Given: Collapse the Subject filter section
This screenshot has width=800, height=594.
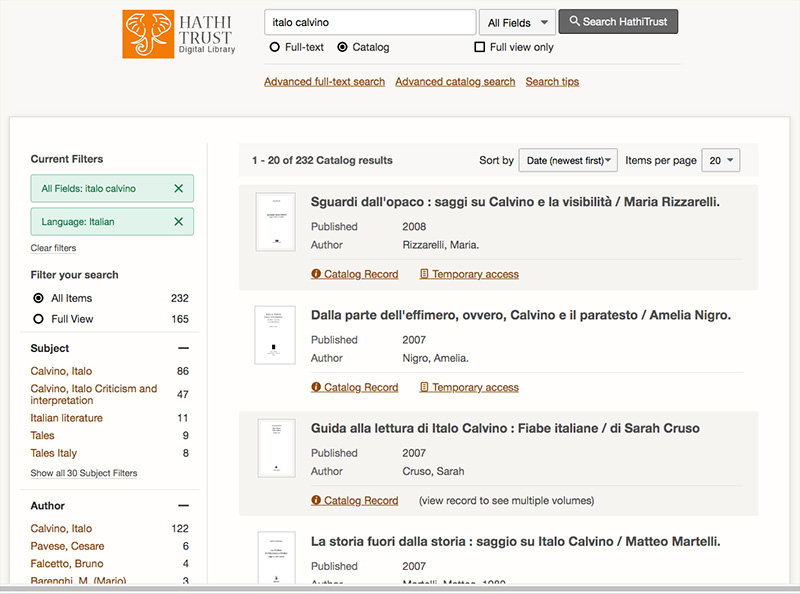Looking at the screenshot, I should (x=183, y=349).
